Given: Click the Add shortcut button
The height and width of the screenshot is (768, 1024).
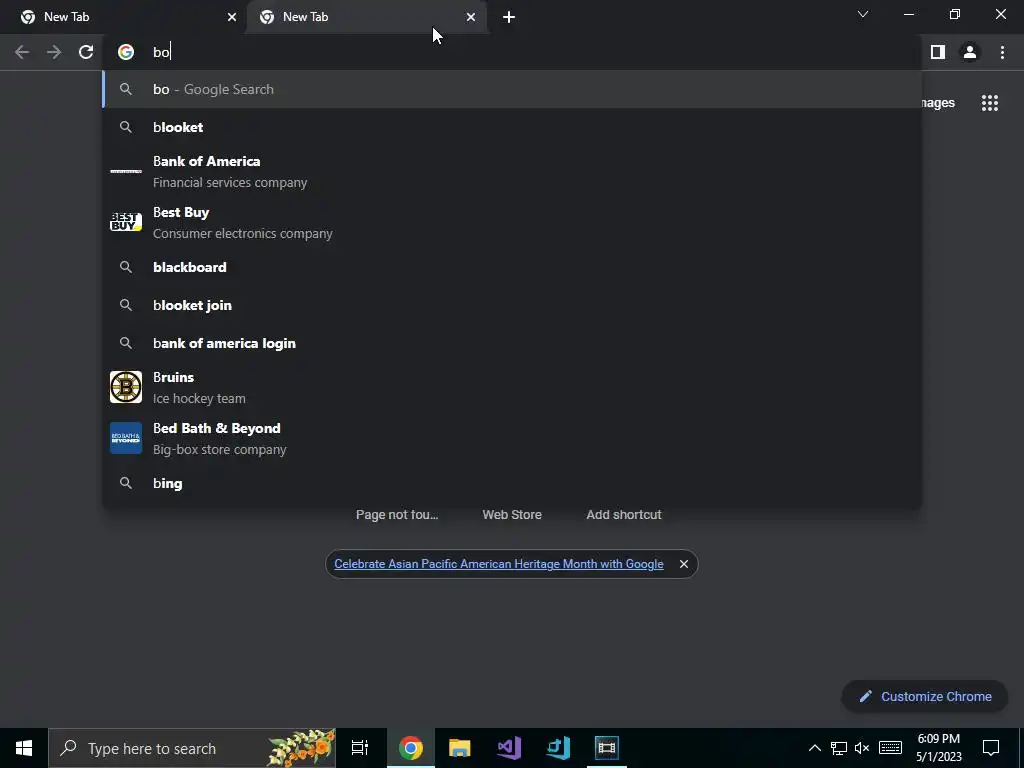Looking at the screenshot, I should (x=624, y=515).
